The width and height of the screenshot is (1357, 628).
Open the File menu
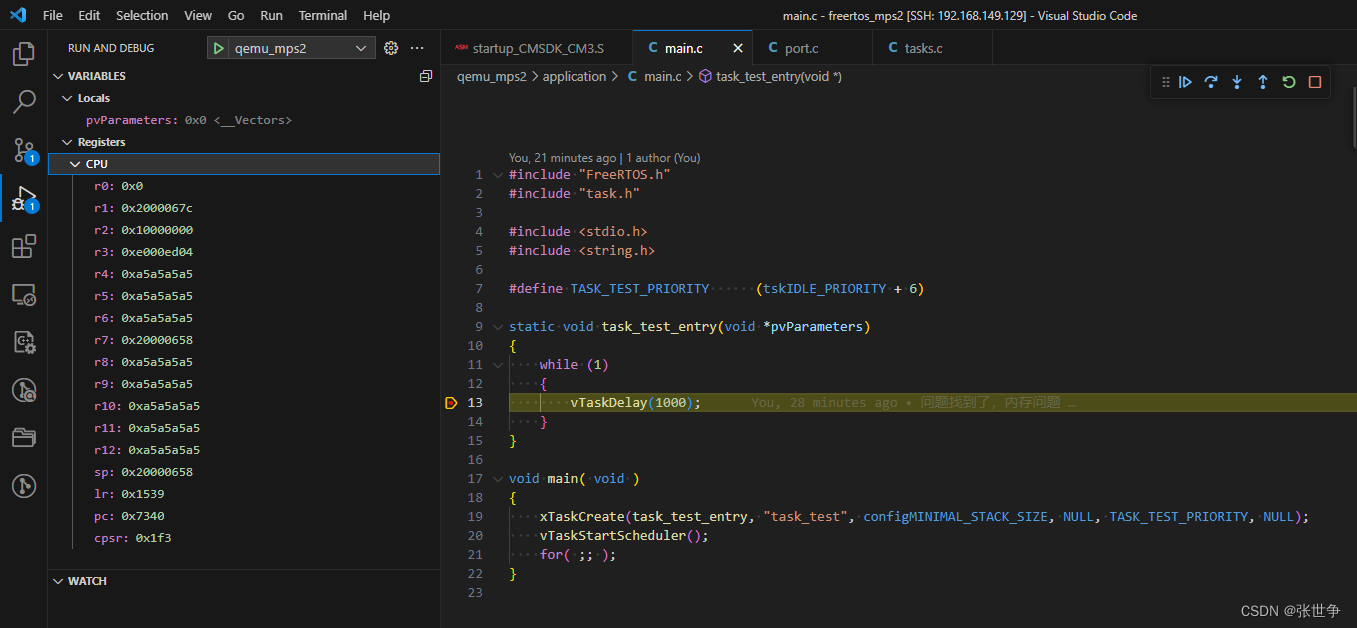(x=53, y=15)
